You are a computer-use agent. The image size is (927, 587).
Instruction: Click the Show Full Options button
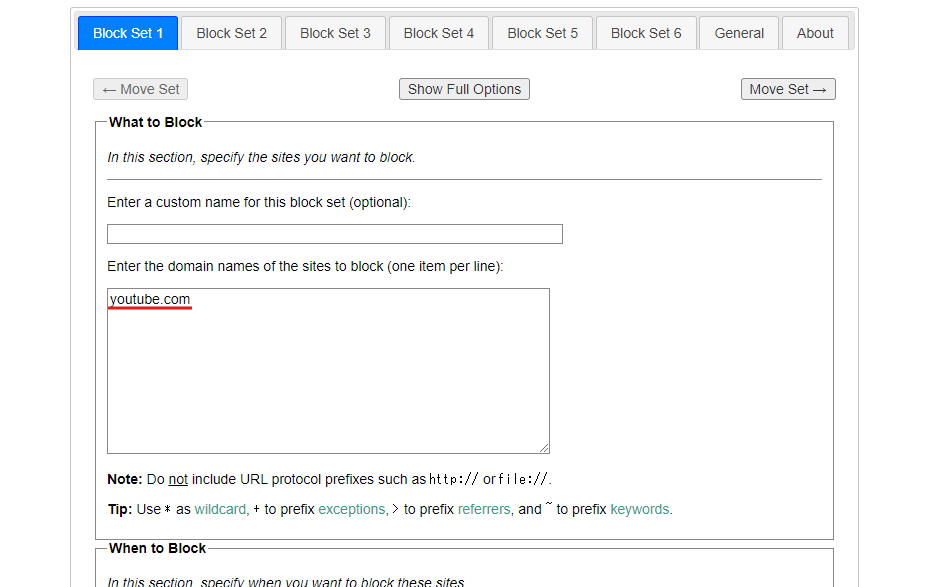click(464, 89)
